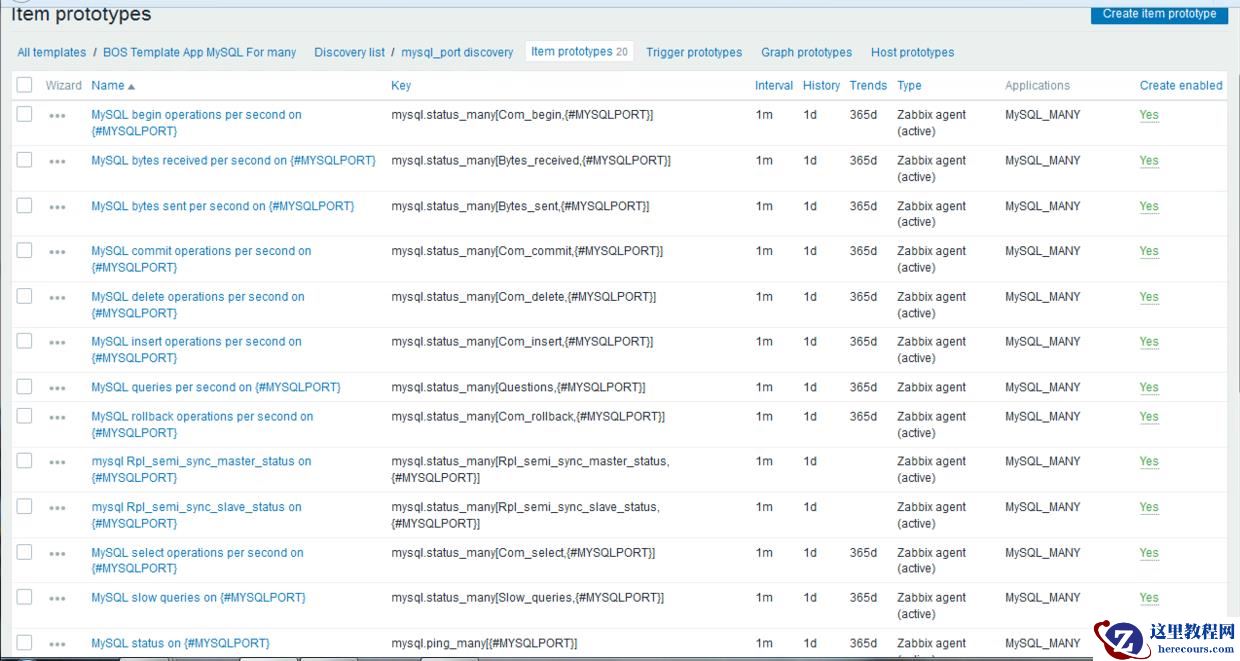Open wizard menu for MySQL status row
1240x661 pixels.
click(57, 645)
